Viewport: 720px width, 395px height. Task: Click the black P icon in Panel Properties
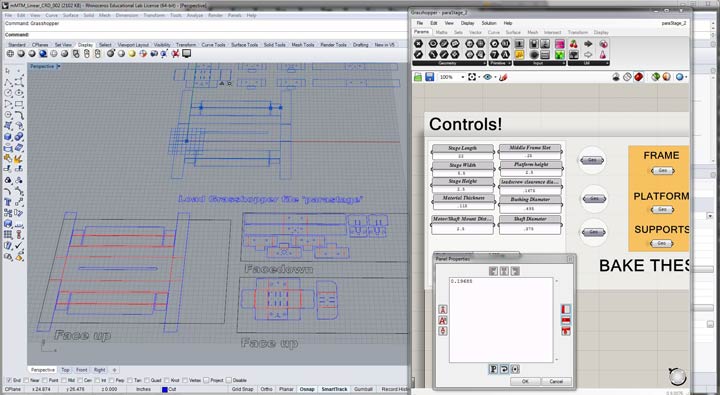[x=493, y=369]
